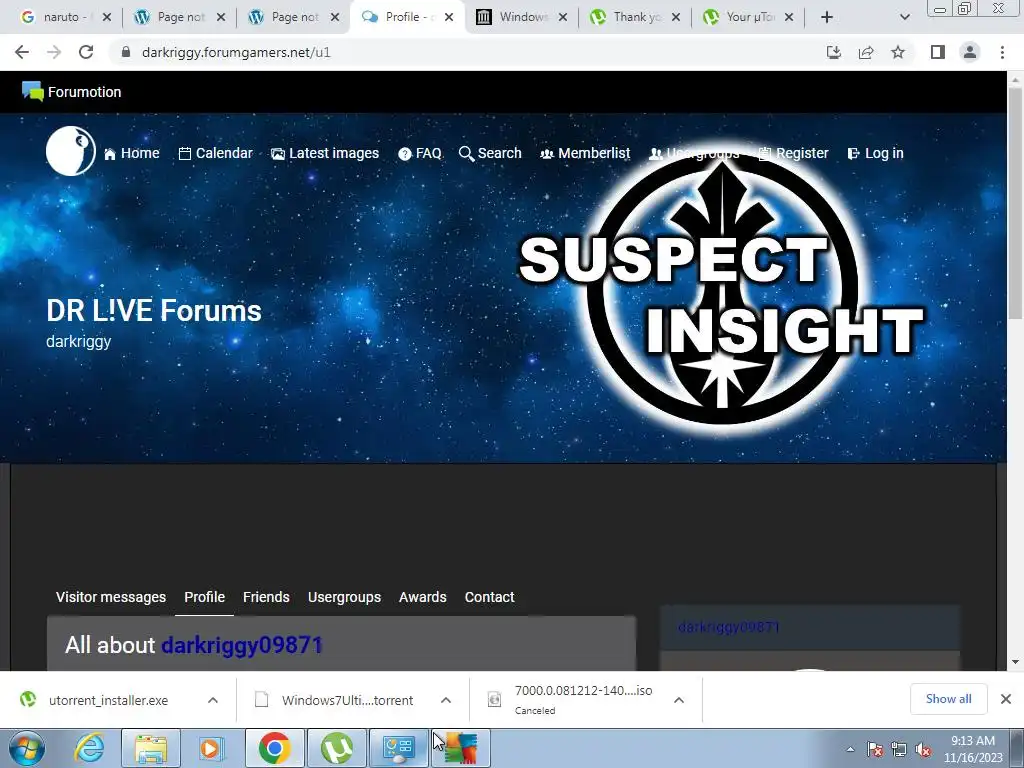Close the downloads bar
This screenshot has height=768, width=1024.
pos(1006,699)
